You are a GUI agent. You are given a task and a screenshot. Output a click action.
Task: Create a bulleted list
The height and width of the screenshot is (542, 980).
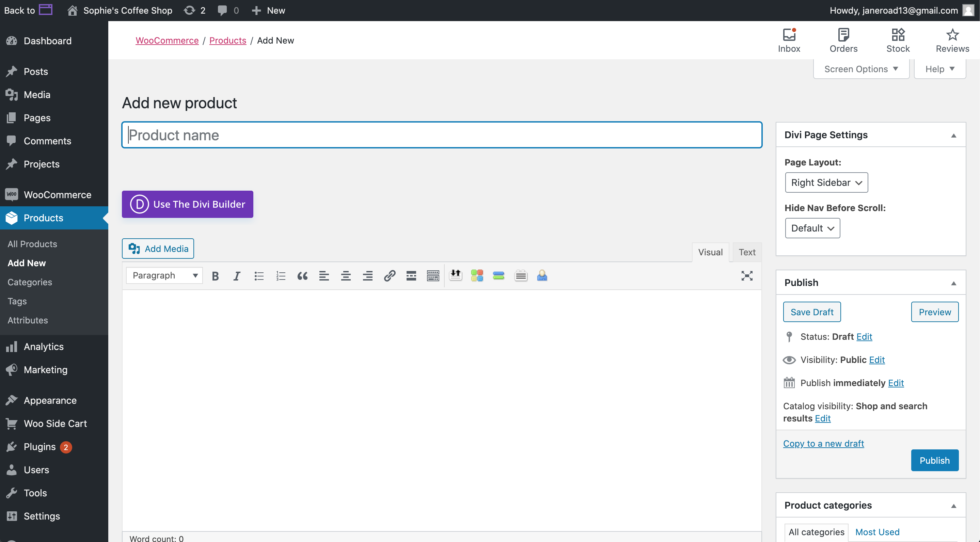click(259, 276)
